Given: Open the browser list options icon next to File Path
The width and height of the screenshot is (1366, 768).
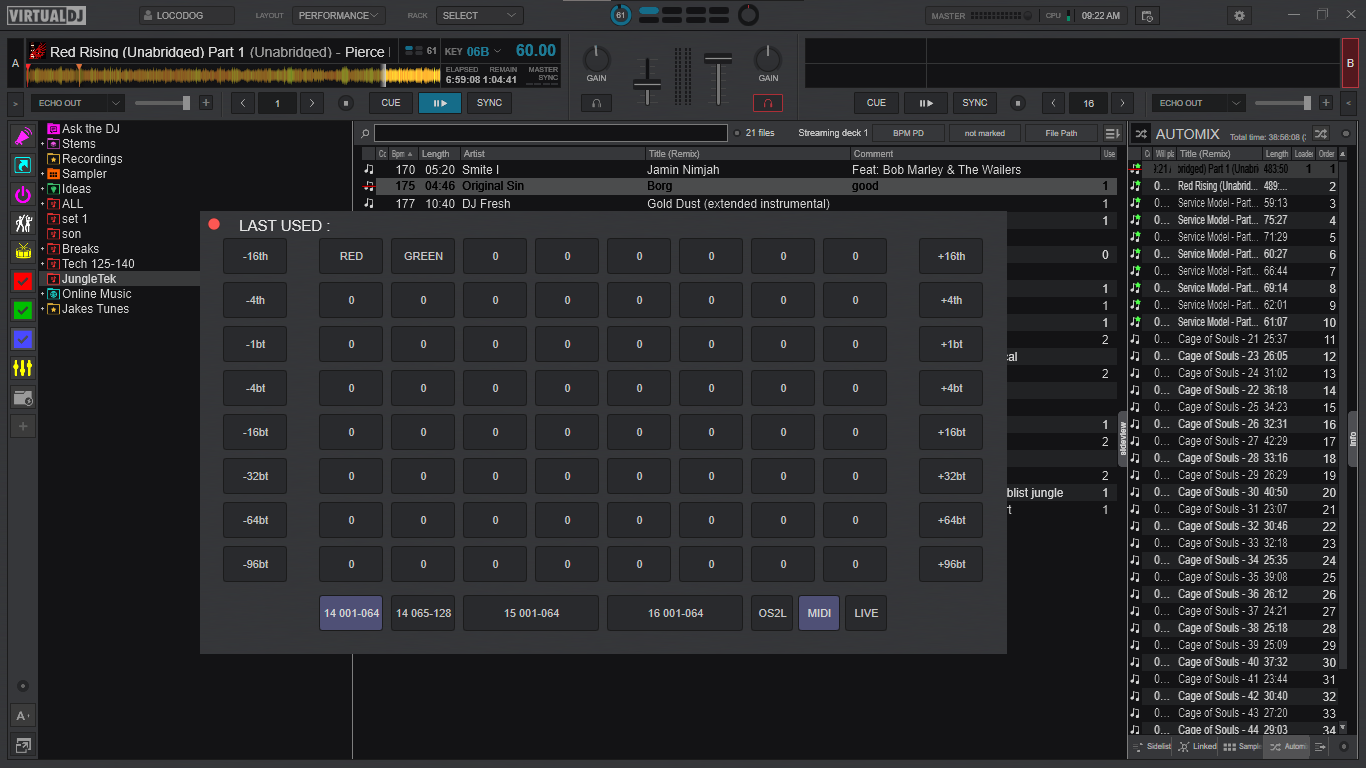Looking at the screenshot, I should [1112, 133].
